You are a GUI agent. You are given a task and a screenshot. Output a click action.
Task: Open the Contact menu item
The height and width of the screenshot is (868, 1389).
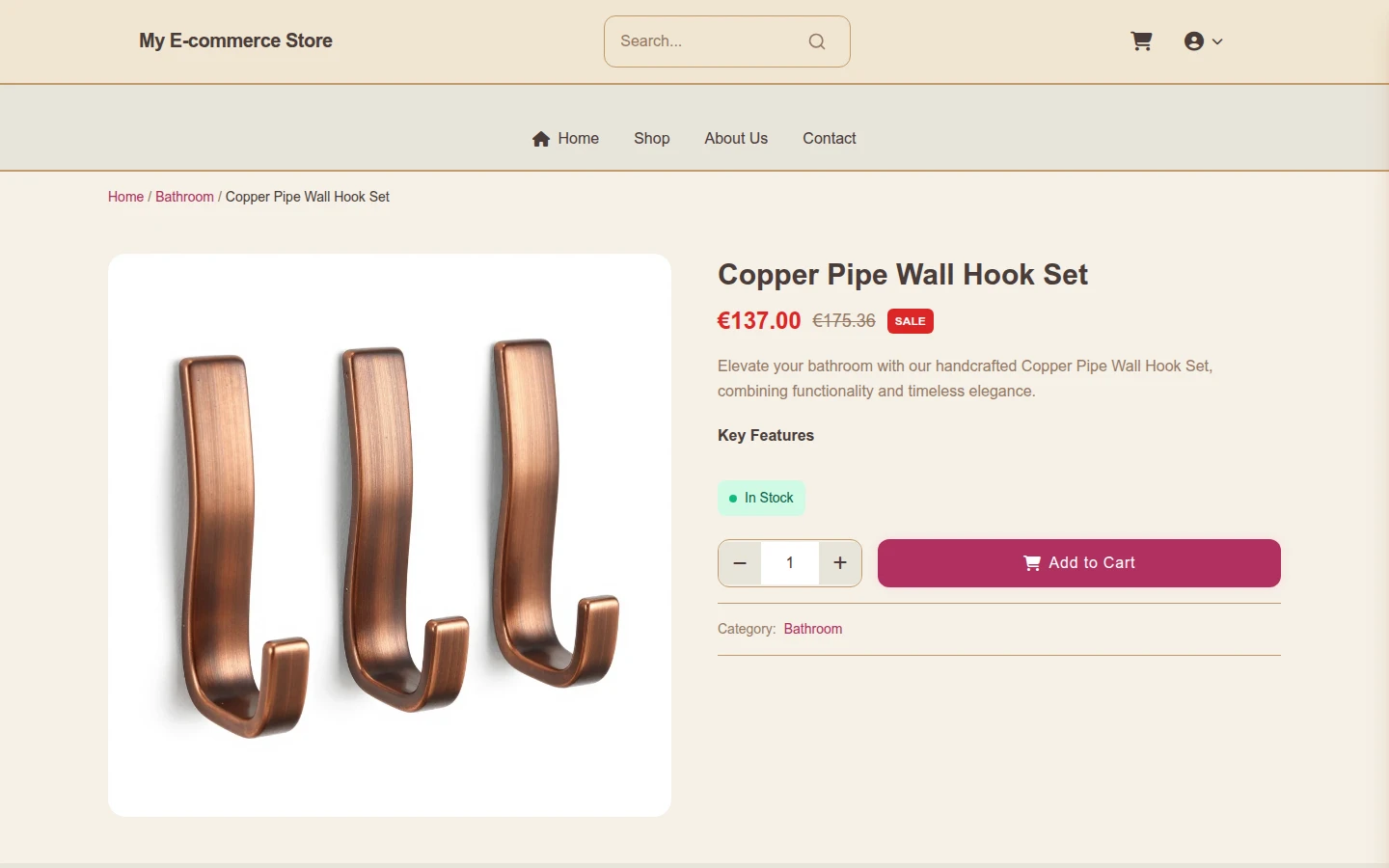pos(830,139)
